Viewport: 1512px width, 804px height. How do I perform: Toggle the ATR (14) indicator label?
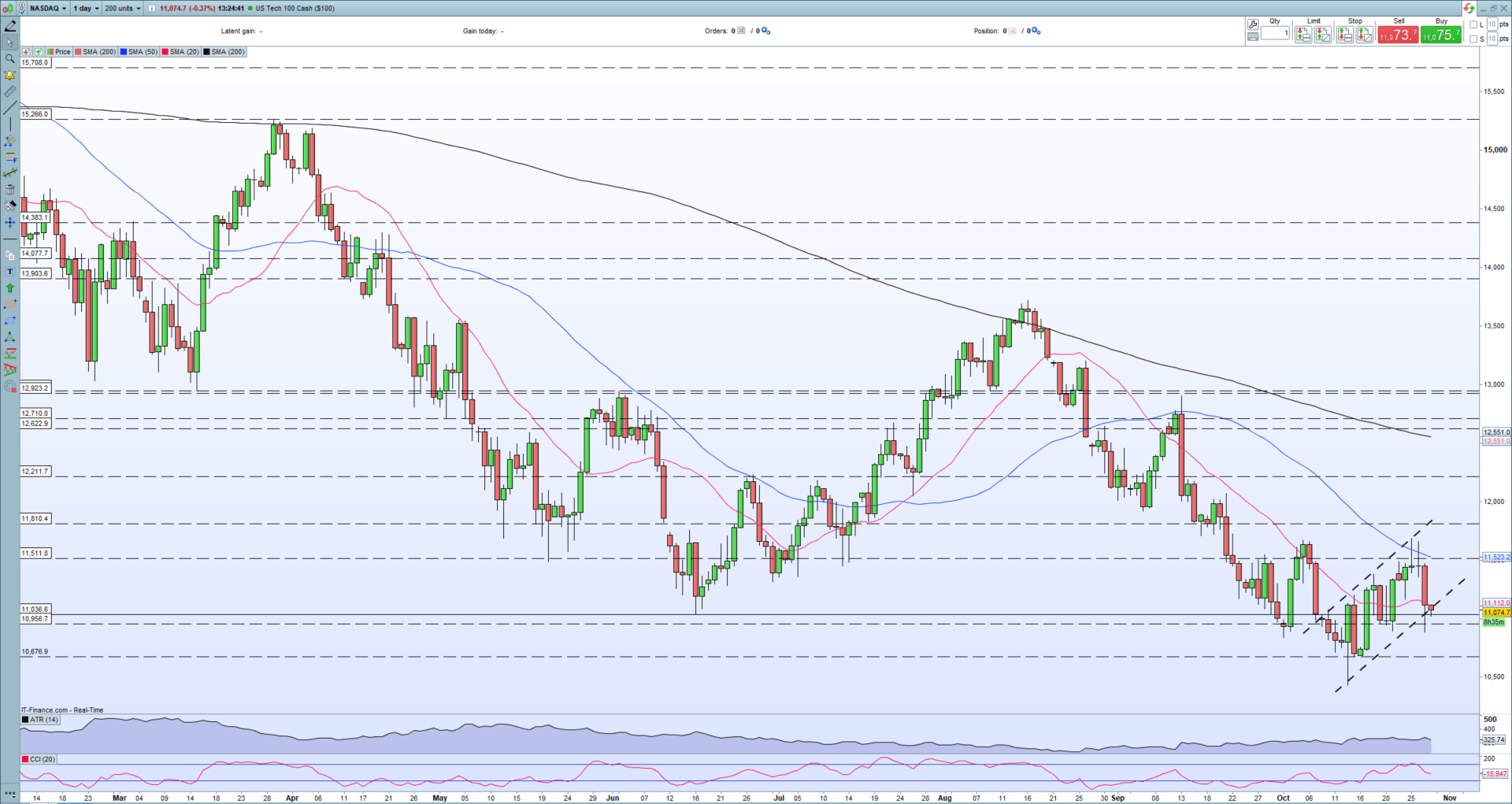[40, 720]
